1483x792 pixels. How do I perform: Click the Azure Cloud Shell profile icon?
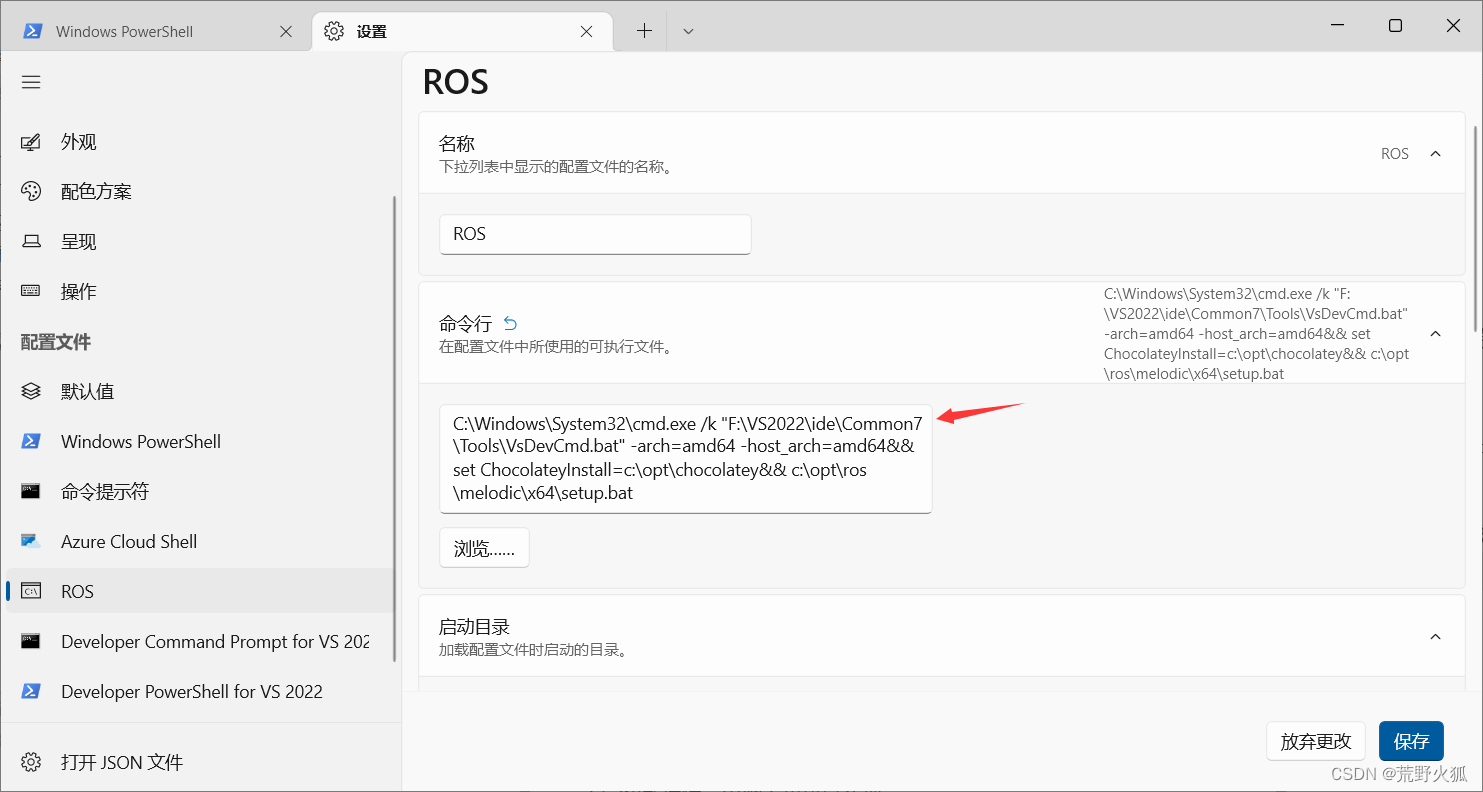click(x=31, y=541)
